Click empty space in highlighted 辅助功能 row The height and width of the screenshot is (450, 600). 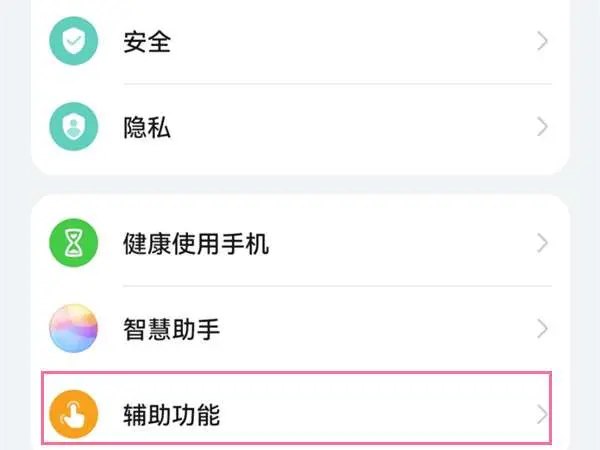pyautogui.click(x=380, y=414)
